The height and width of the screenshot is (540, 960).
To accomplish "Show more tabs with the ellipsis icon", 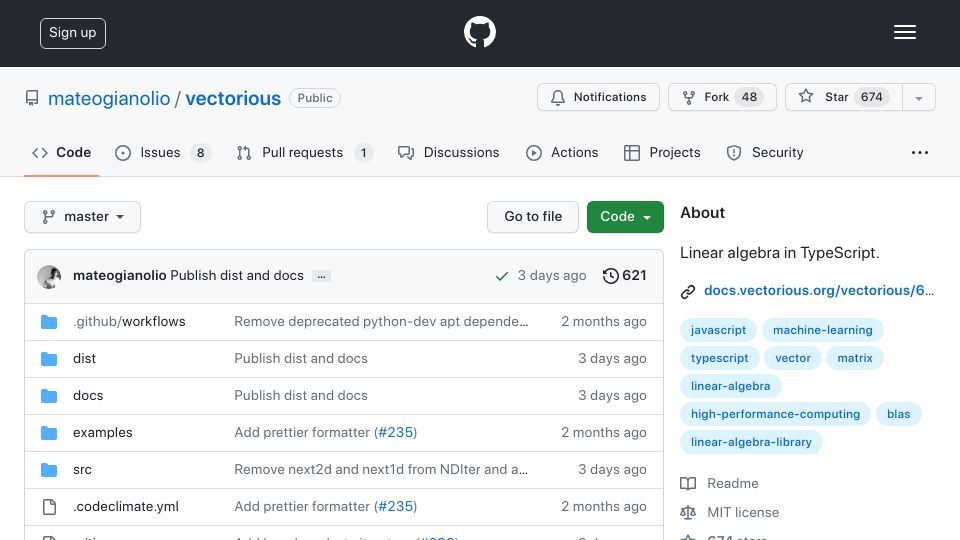I will 920,152.
